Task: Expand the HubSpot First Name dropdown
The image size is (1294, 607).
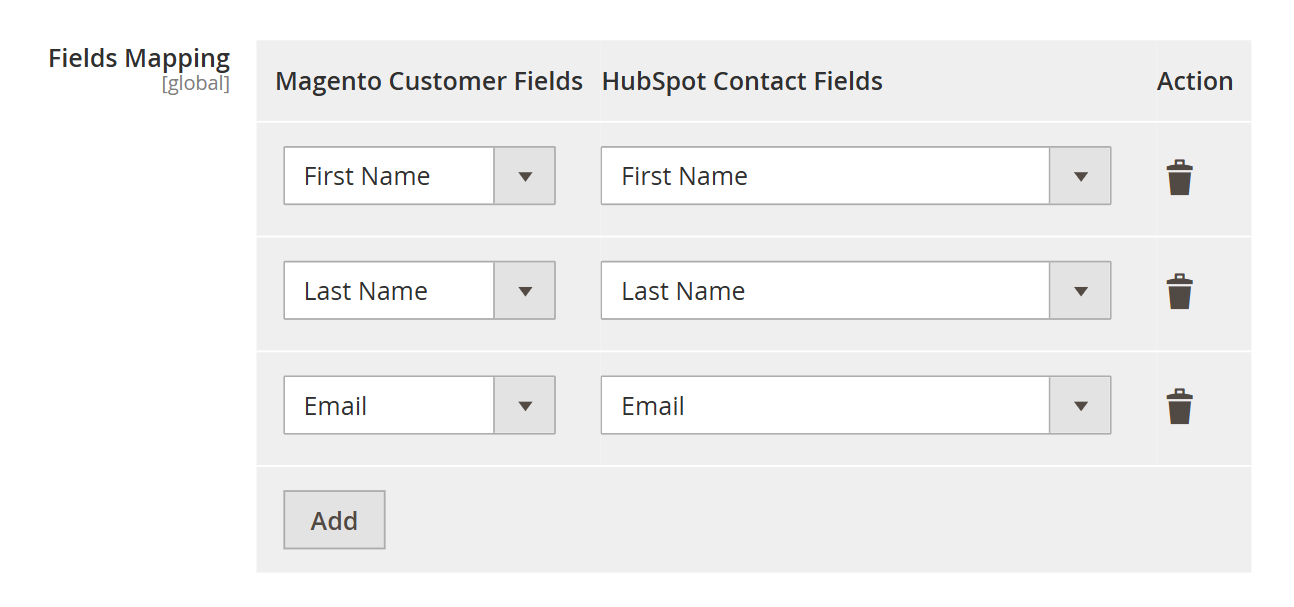Action: 856,176
